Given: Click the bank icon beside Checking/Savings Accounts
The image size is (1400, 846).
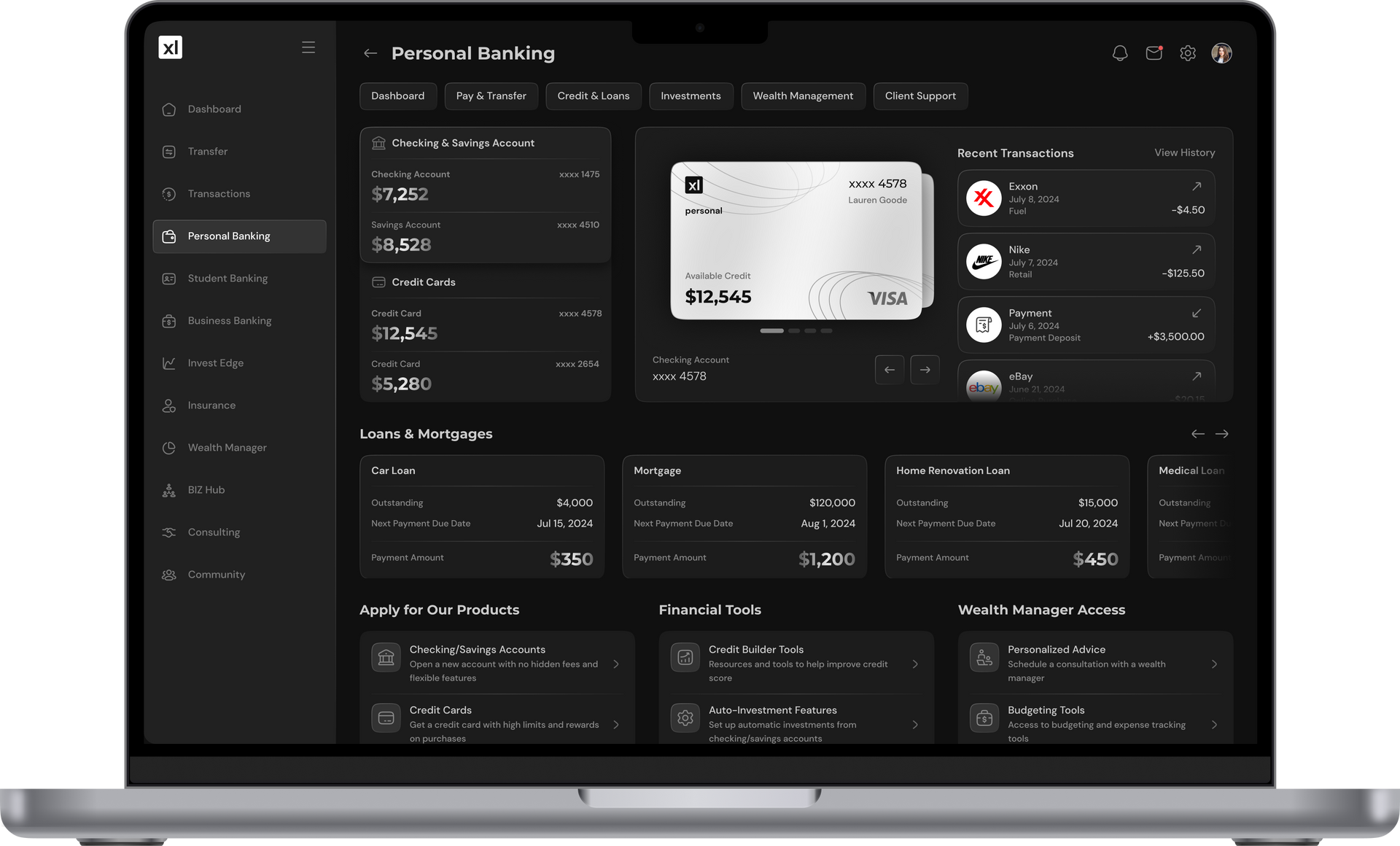Looking at the screenshot, I should click(386, 657).
